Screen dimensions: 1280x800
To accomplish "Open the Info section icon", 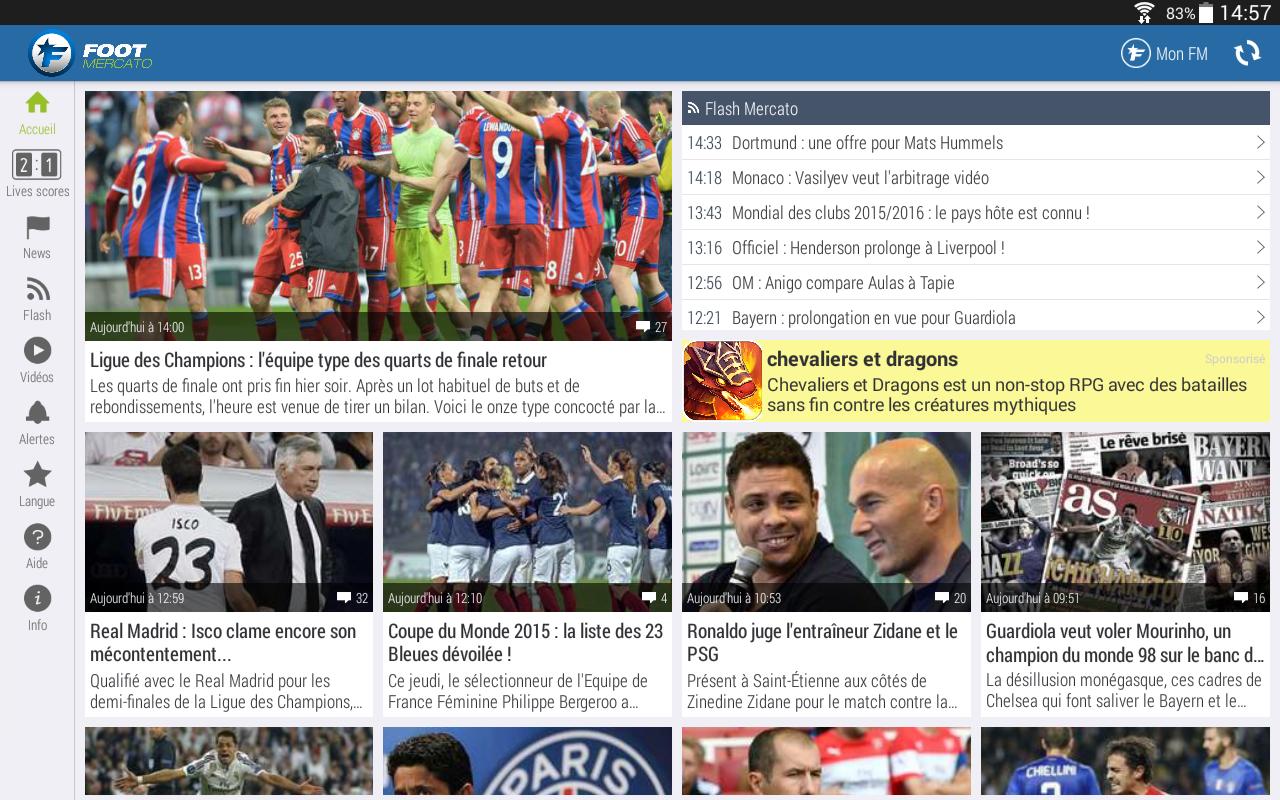I will coord(37,600).
